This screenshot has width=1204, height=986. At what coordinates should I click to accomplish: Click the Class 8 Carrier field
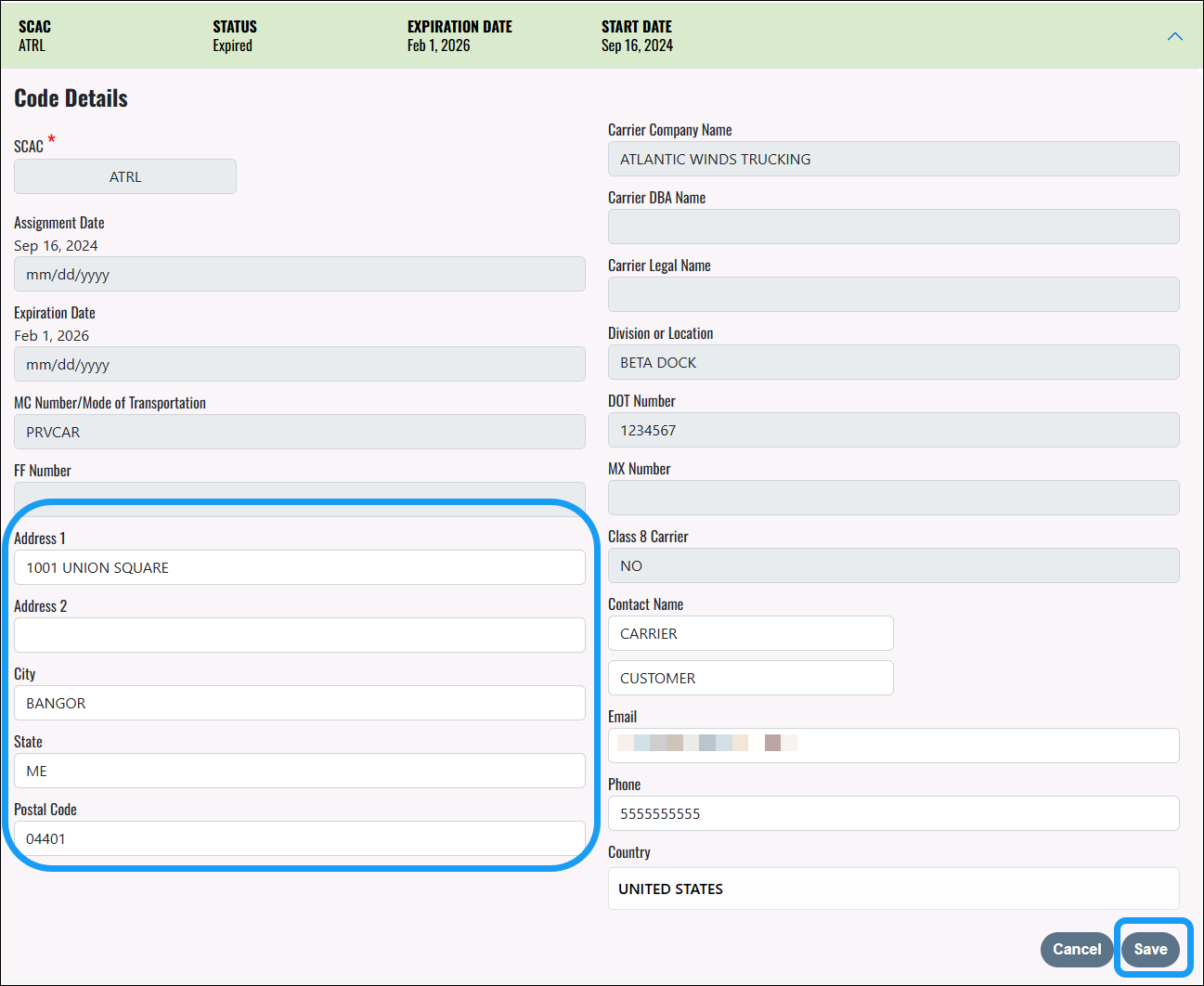click(893, 565)
